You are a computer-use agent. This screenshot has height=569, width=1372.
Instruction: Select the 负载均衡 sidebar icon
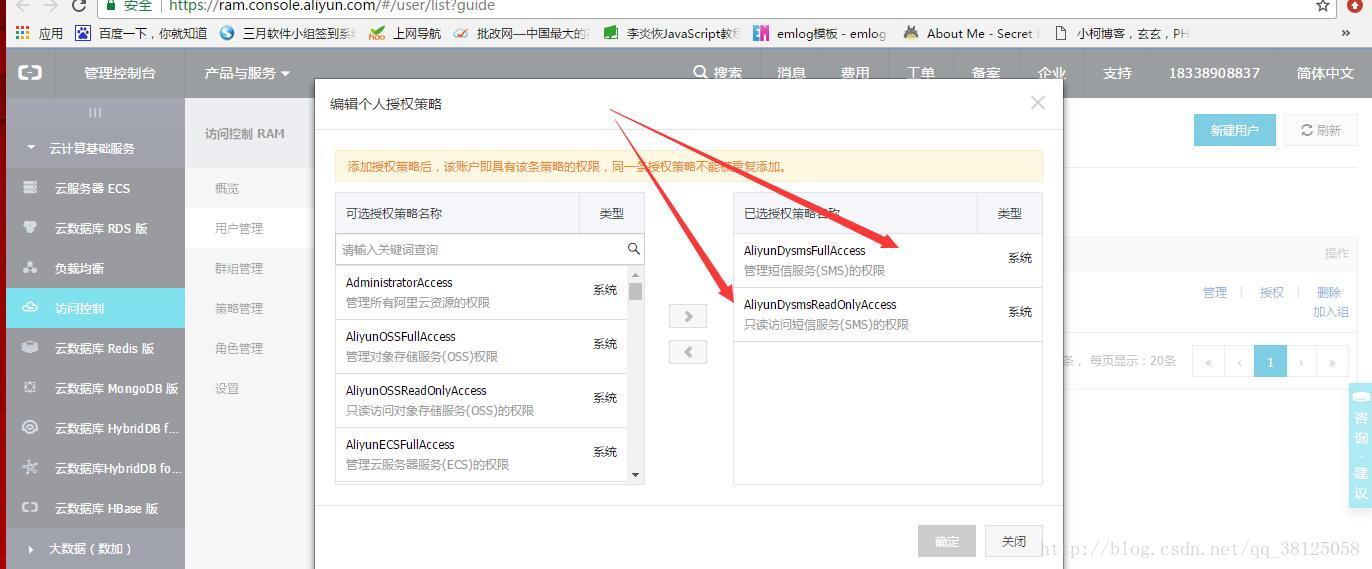30,268
